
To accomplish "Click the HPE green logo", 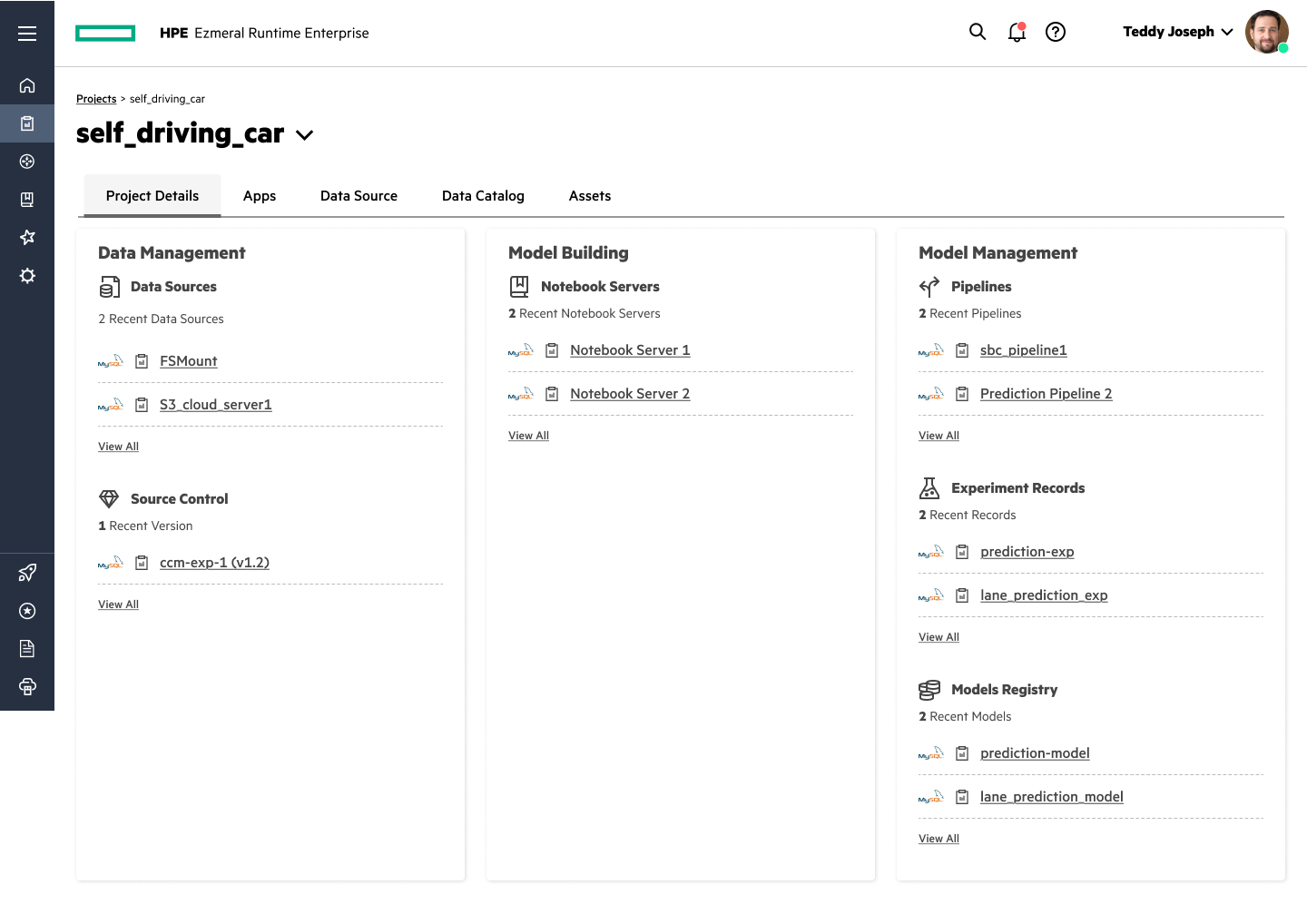I will (105, 34).
